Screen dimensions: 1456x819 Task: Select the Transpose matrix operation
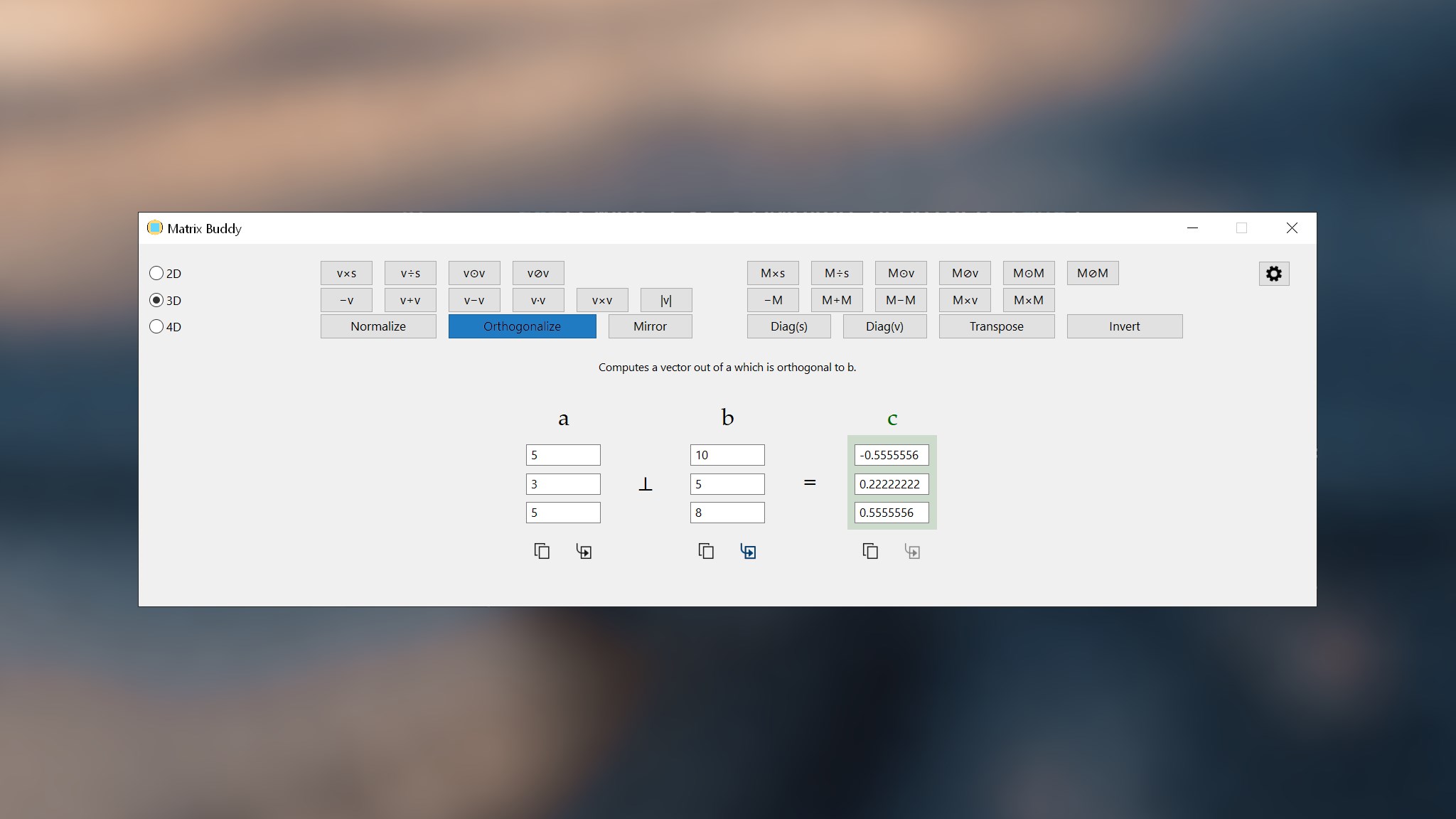996,326
